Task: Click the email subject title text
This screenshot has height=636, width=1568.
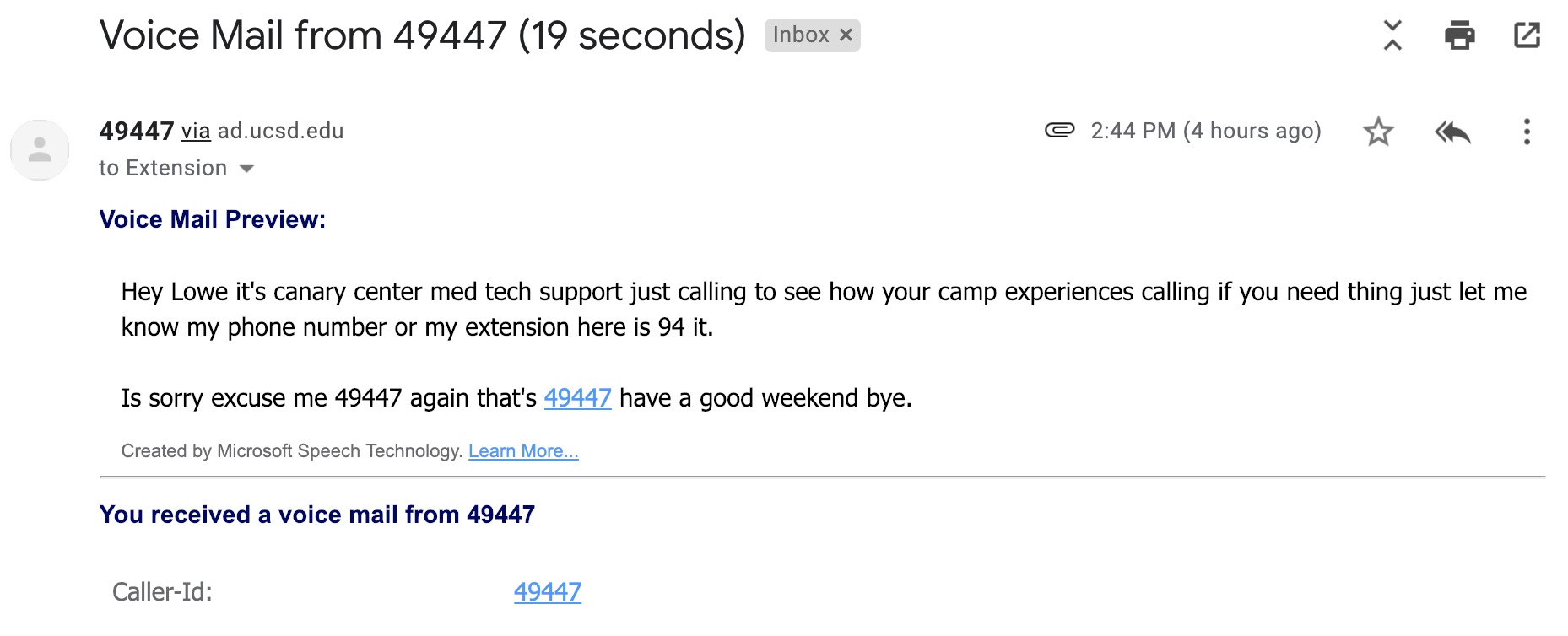Action: [x=423, y=35]
